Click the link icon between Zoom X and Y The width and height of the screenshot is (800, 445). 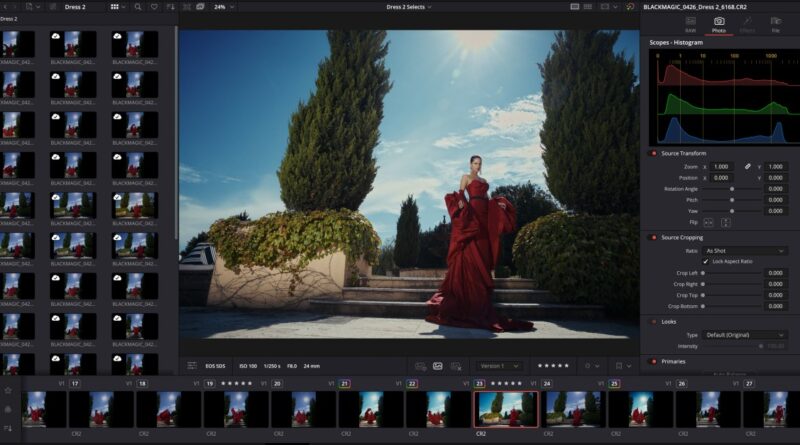(747, 166)
